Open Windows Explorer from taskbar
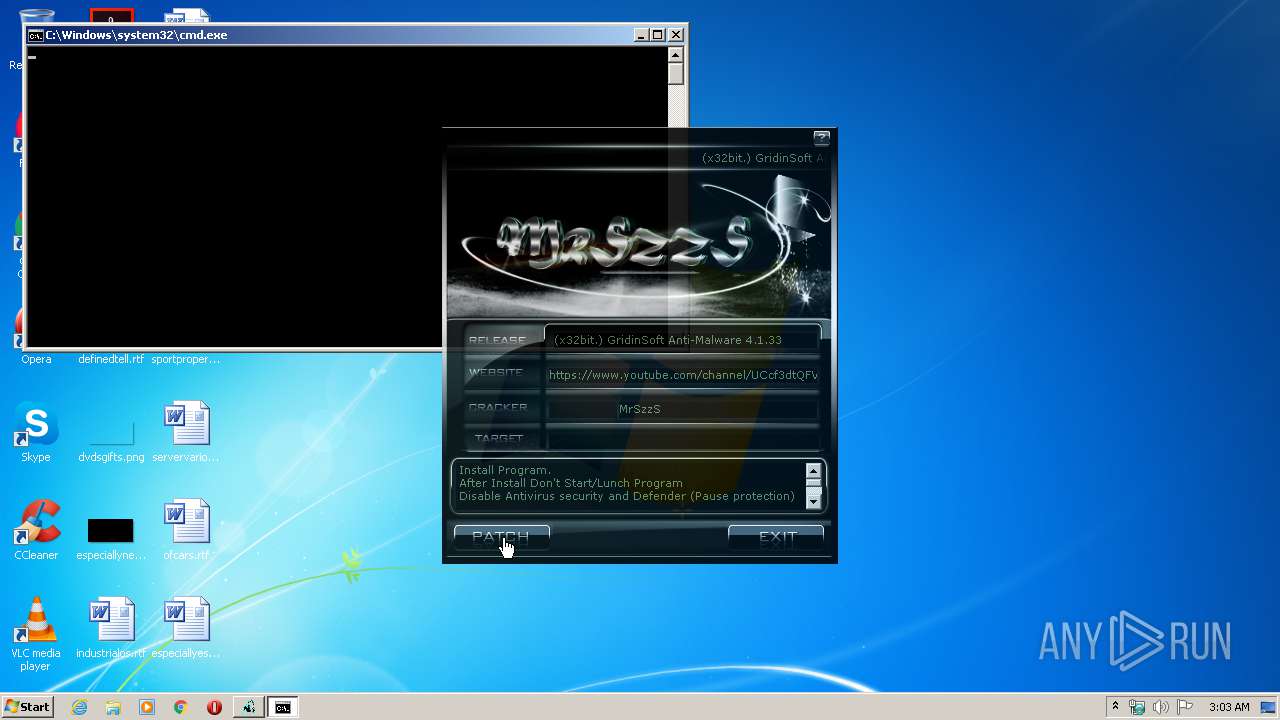1280x720 pixels. (x=113, y=707)
